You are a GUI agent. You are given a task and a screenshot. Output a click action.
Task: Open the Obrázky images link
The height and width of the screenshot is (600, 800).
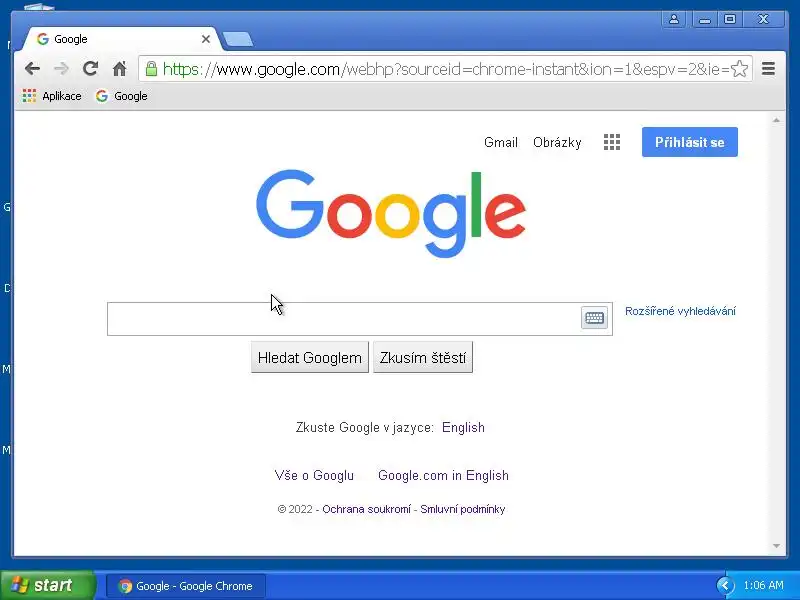click(x=557, y=142)
